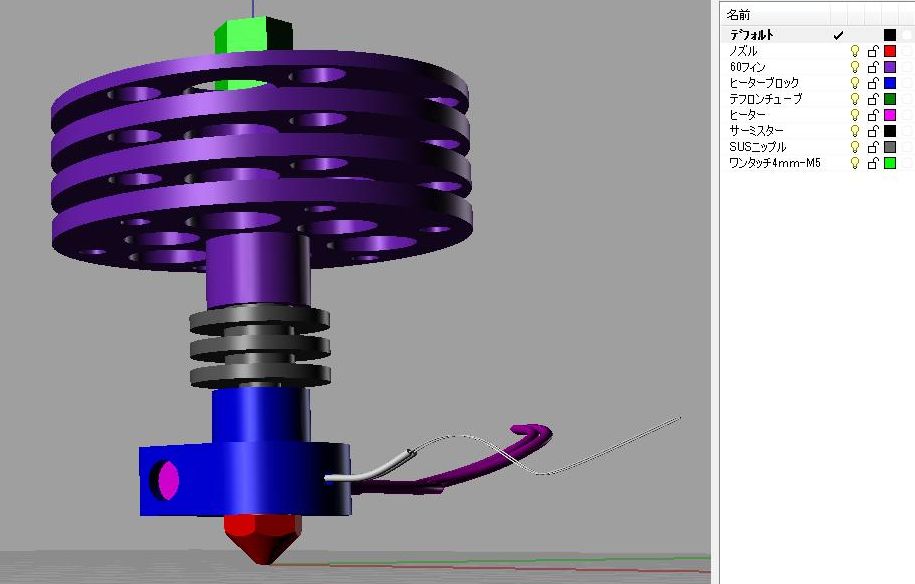Select the ヒーター layer name
Viewport: 915px width, 584px height.
point(747,115)
